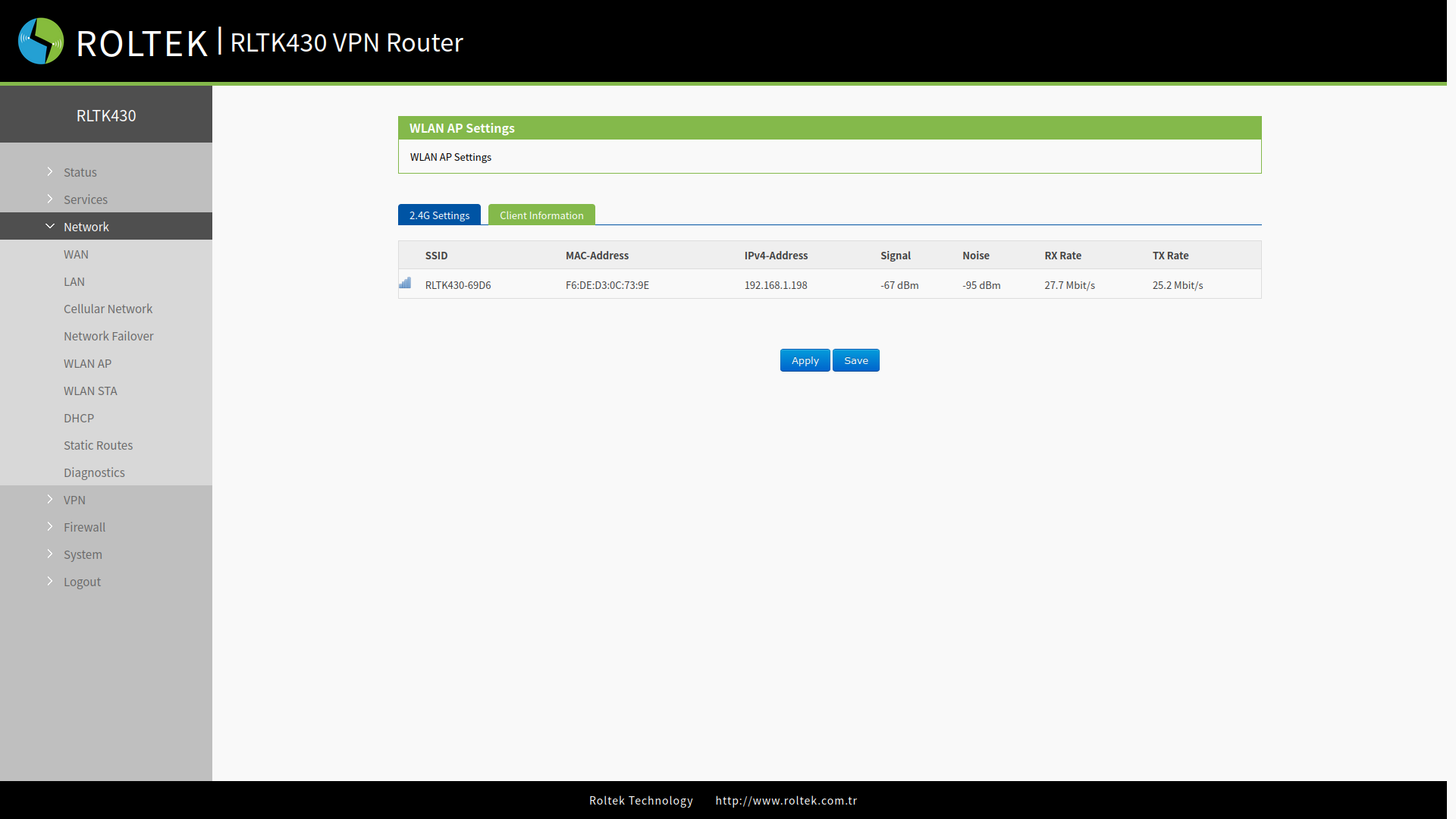Screen dimensions: 1456x819
Task: Open the Diagnostics page
Action: pyautogui.click(x=94, y=472)
